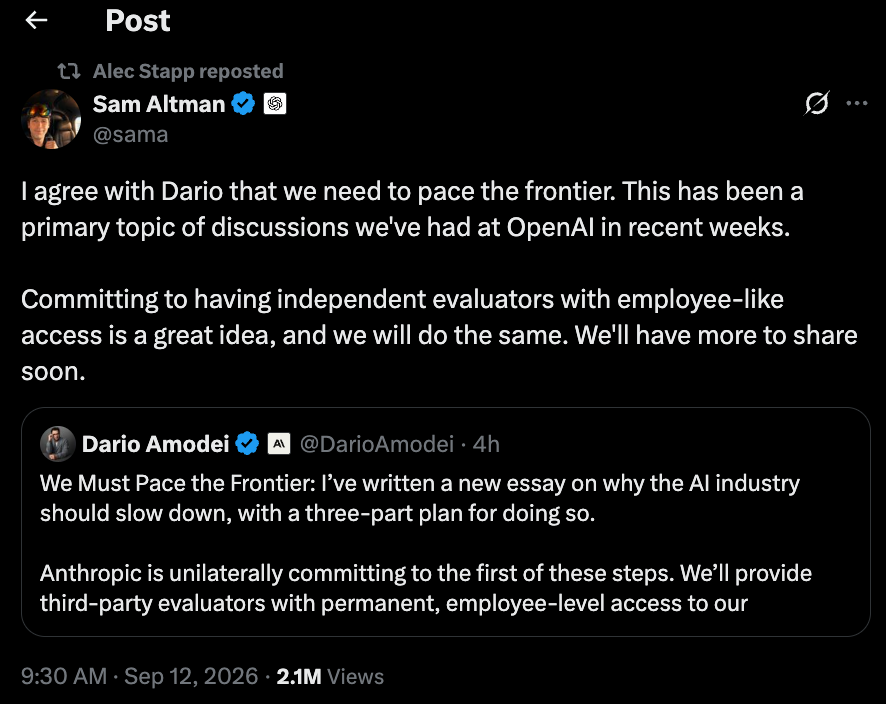
Task: Click the OpenAI affiliation badge
Action: click(275, 103)
